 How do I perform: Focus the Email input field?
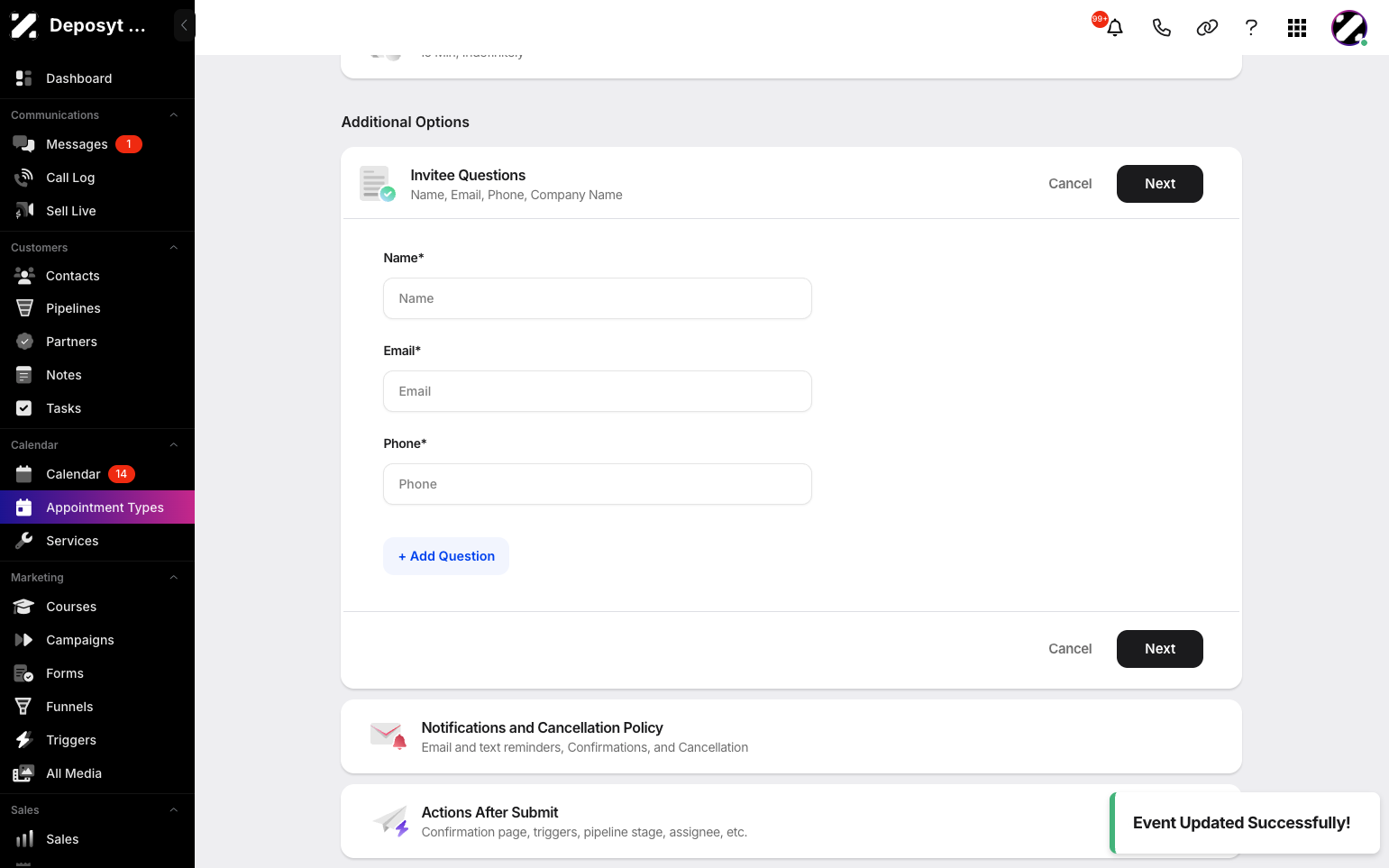(598, 391)
